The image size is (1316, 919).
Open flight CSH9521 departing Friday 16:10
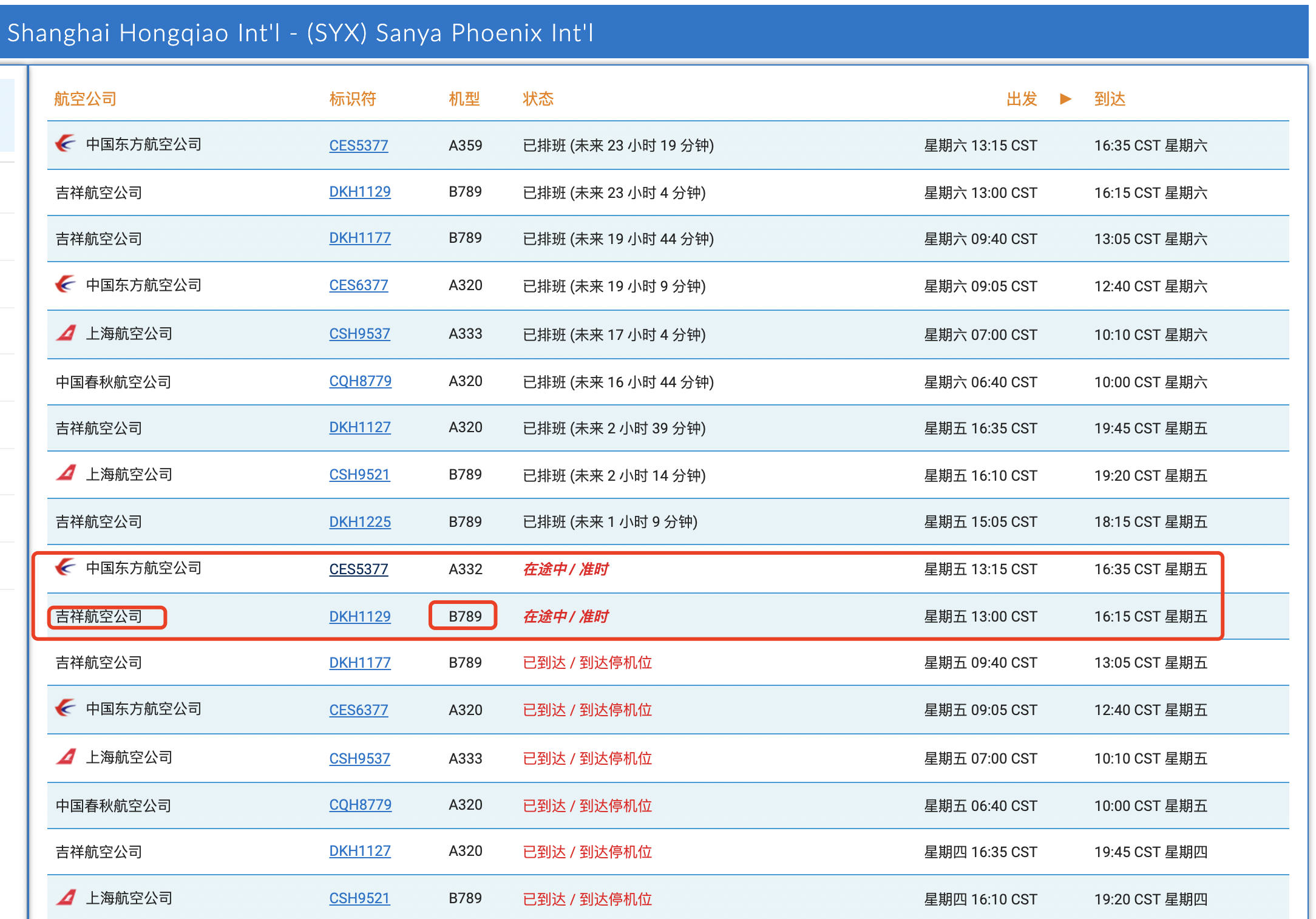pos(359,475)
